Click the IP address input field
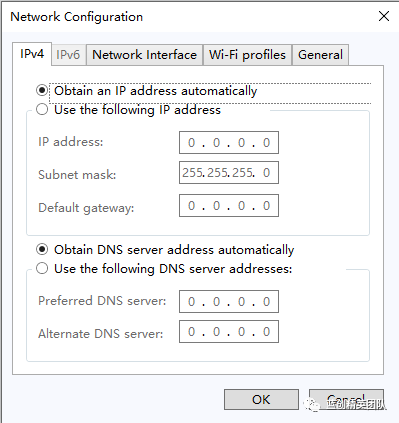This screenshot has width=399, height=423. pyautogui.click(x=229, y=143)
